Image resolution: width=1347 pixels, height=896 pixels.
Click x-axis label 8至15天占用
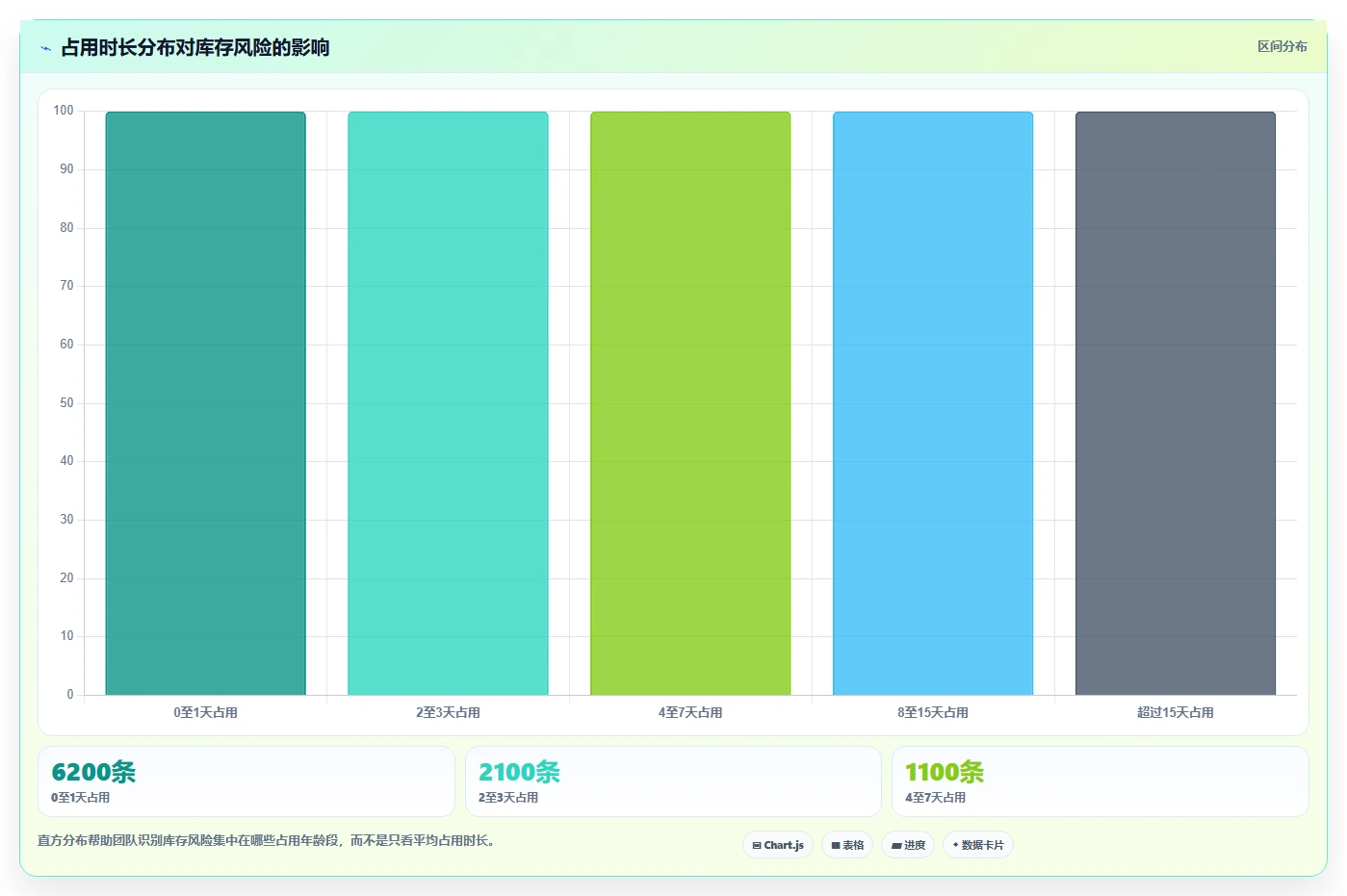[933, 712]
